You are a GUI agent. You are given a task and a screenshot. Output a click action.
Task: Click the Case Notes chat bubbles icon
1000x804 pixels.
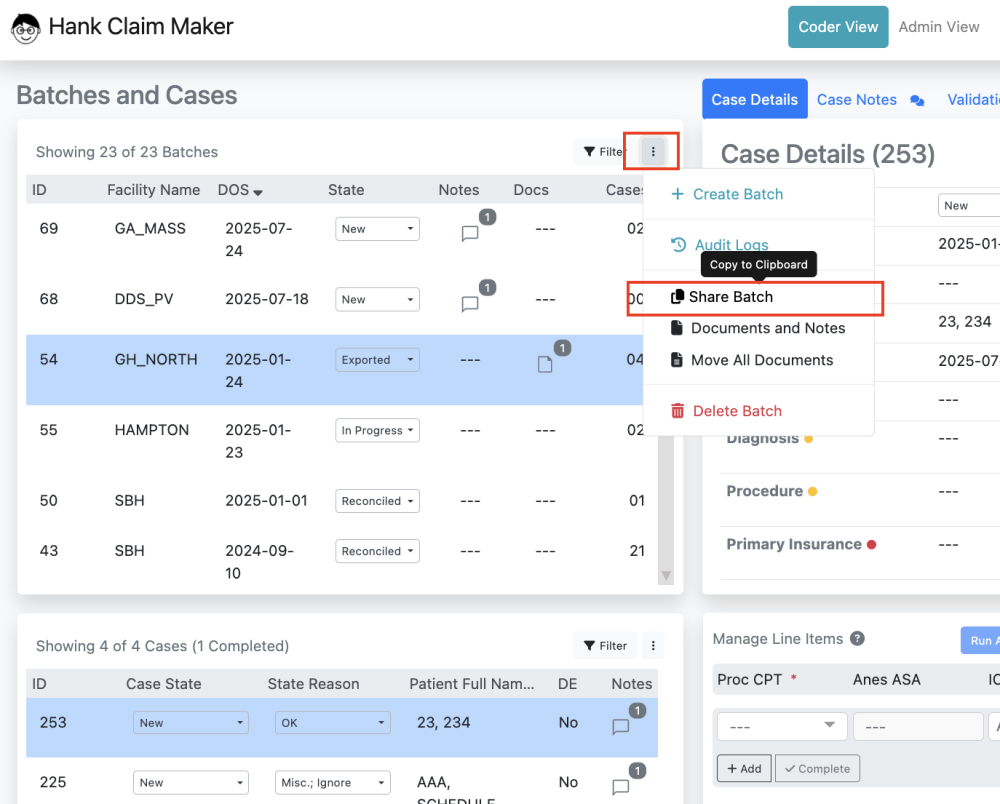pos(917,100)
